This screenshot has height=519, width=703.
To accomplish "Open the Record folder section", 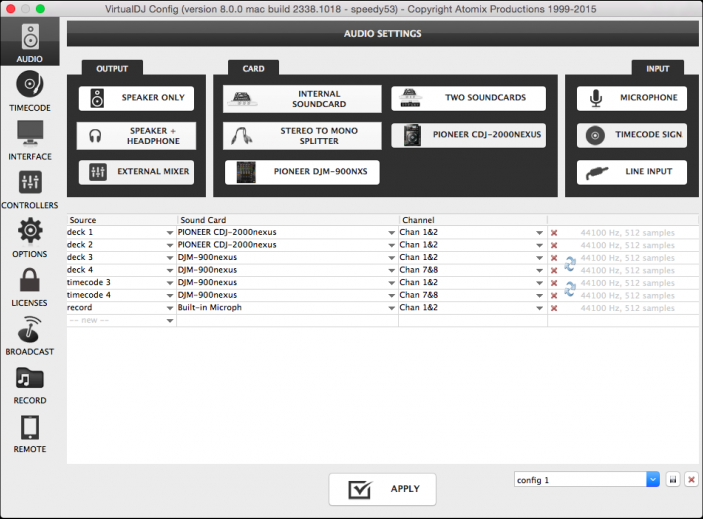I will coord(30,385).
